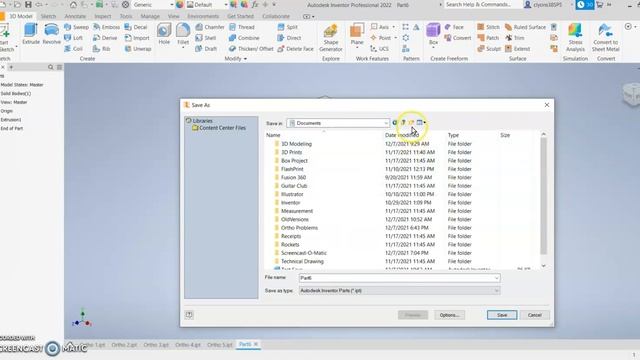Click the Save button in the dialog

502,315
